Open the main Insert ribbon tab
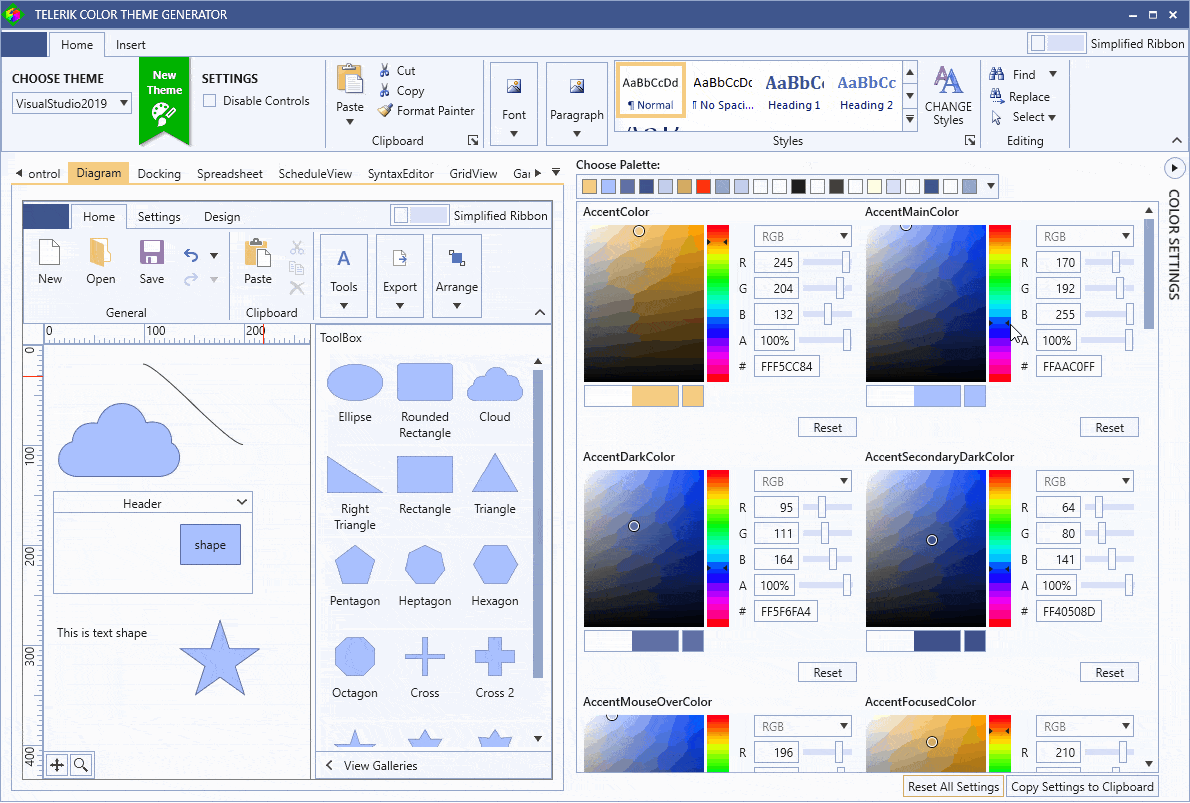Screen dimensions: 1190x803 (x=131, y=45)
